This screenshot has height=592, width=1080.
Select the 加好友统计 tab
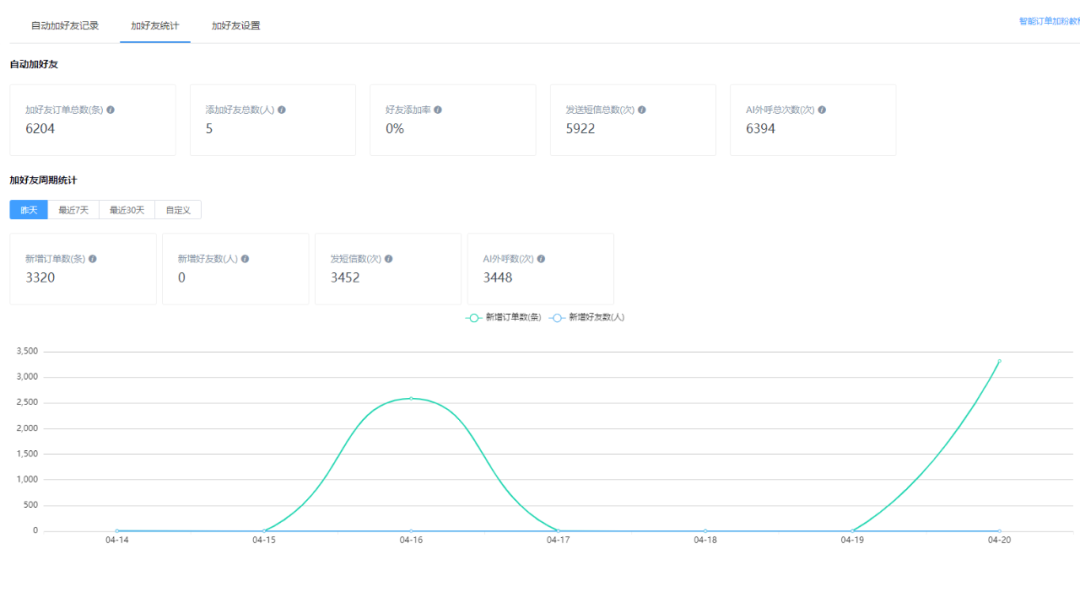[x=155, y=25]
